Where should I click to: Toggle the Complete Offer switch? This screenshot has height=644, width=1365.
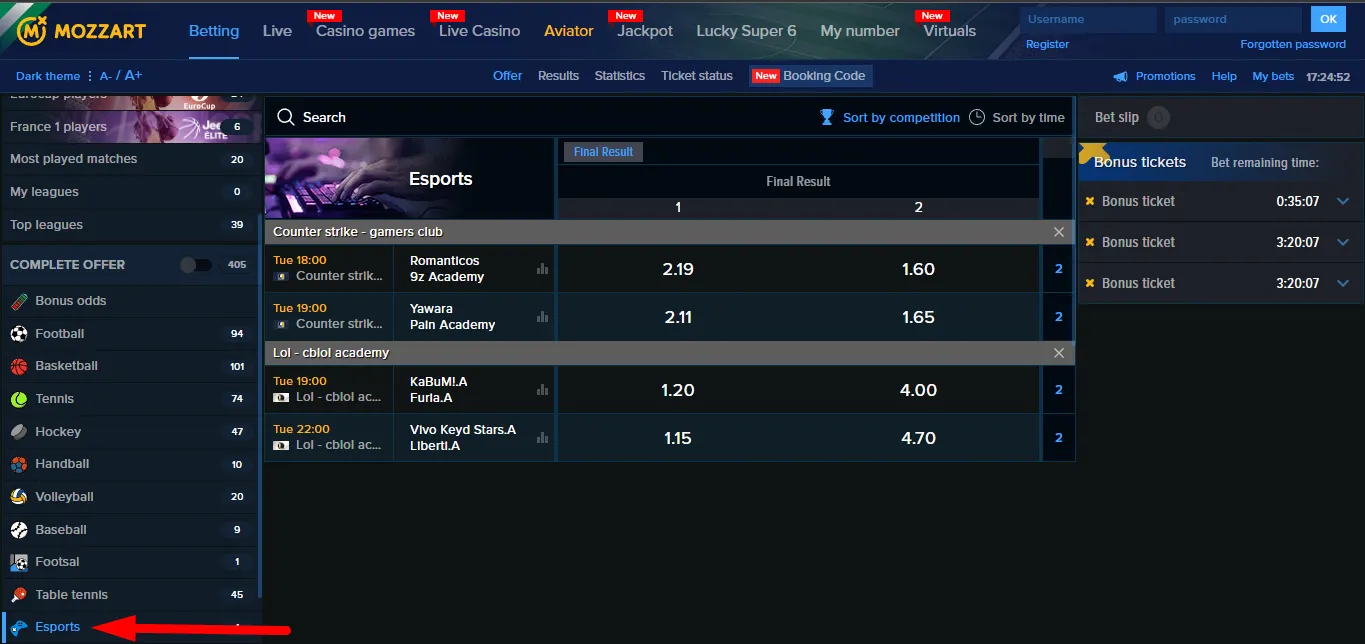click(x=195, y=265)
